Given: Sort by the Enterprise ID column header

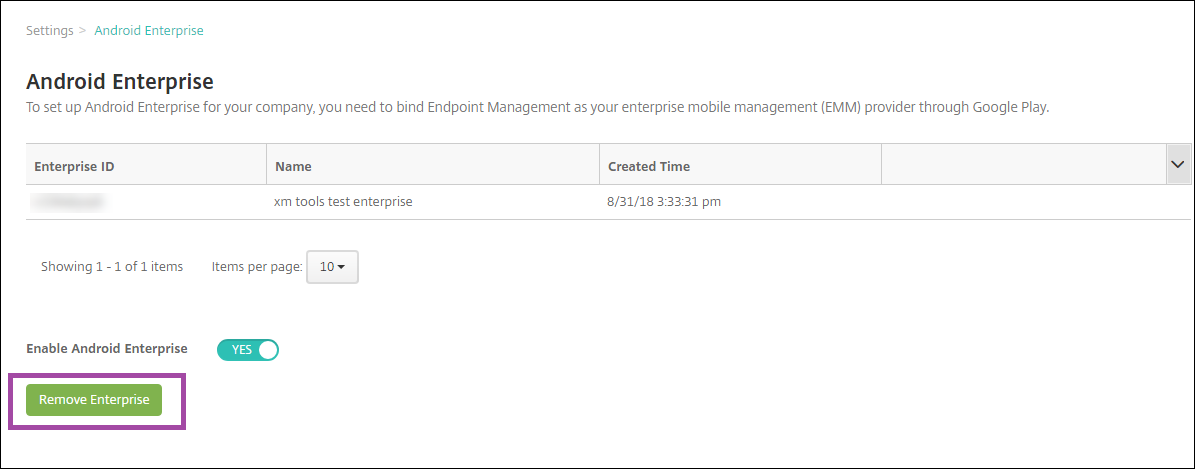Looking at the screenshot, I should pyautogui.click(x=74, y=166).
